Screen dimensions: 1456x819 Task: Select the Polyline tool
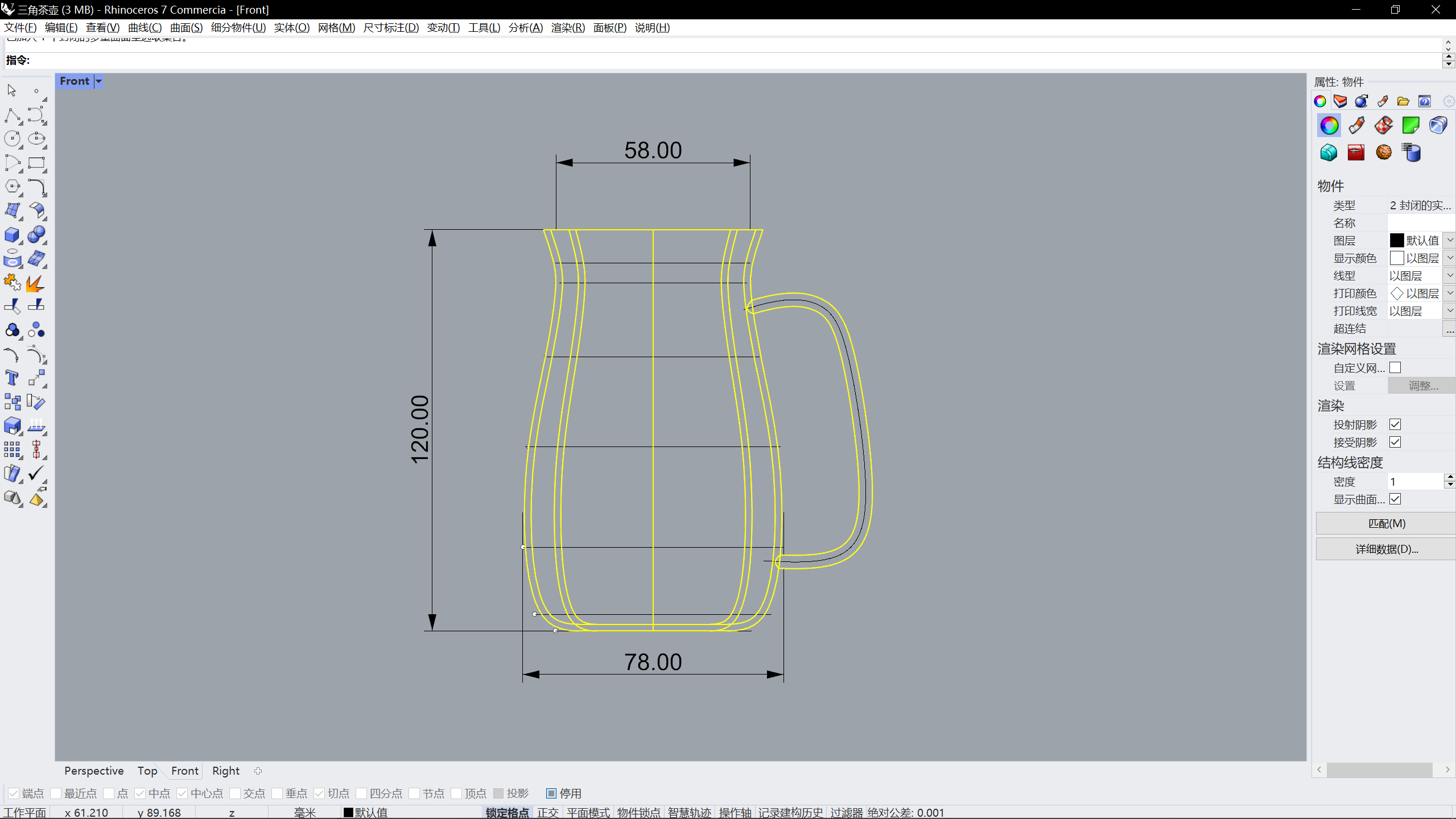[11, 115]
